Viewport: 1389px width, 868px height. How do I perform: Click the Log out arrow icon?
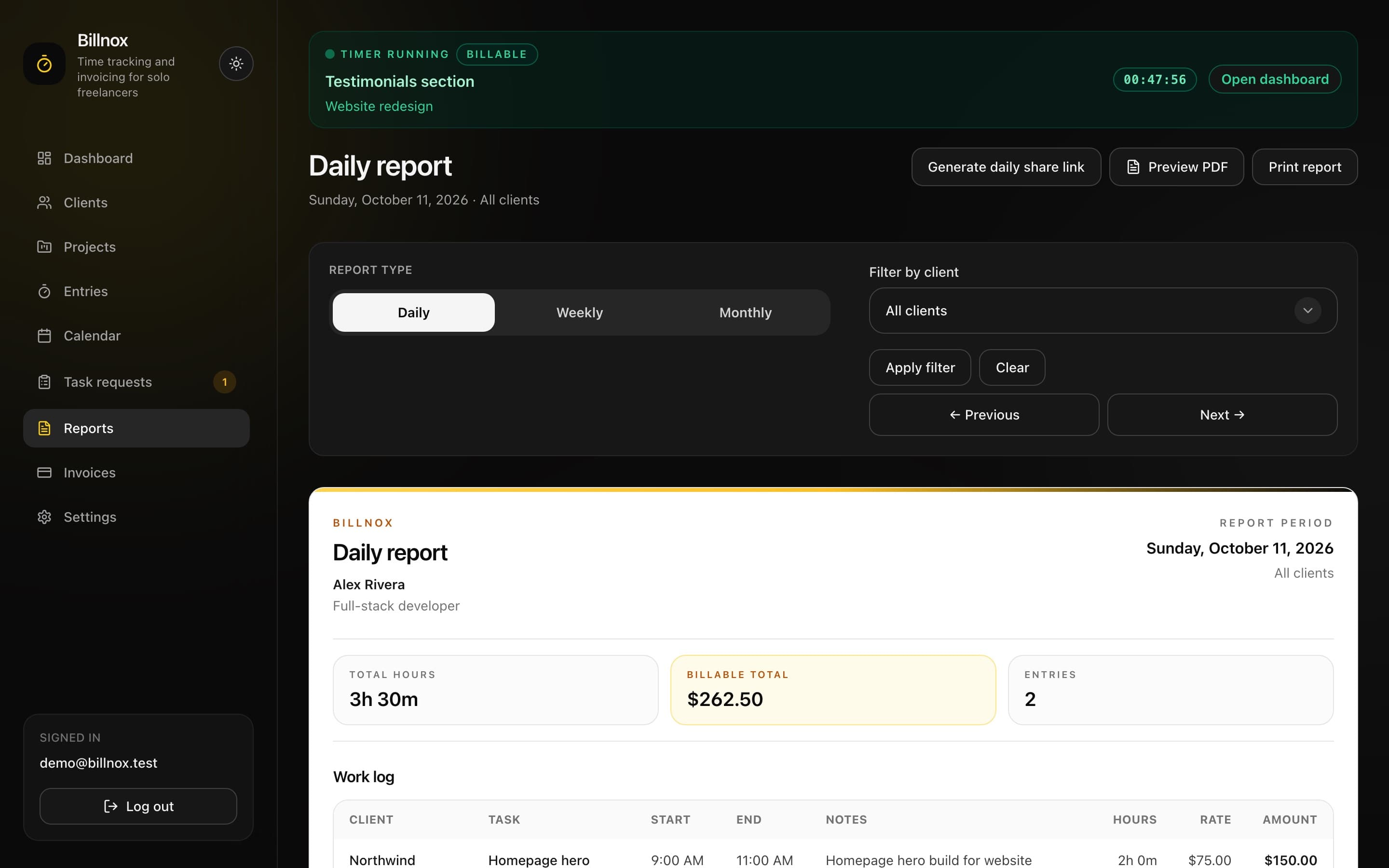pos(111,806)
